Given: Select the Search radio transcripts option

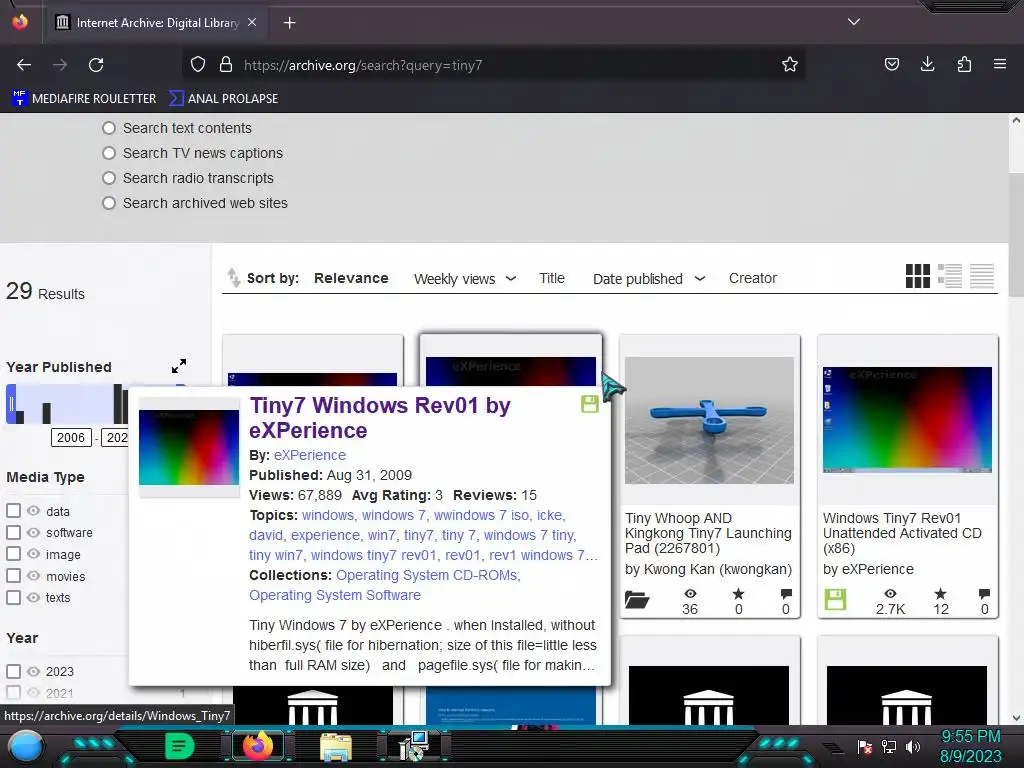Looking at the screenshot, I should click(109, 178).
